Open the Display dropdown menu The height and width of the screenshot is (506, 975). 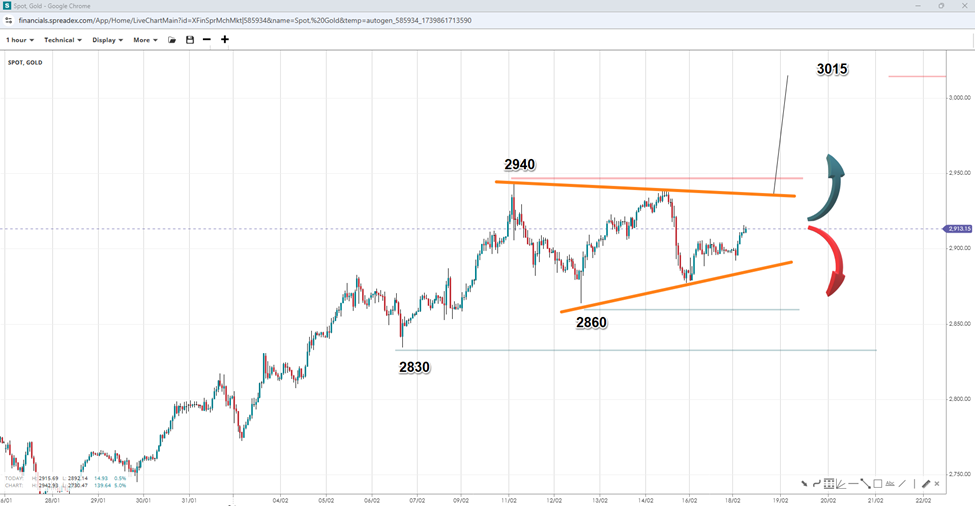coord(107,40)
